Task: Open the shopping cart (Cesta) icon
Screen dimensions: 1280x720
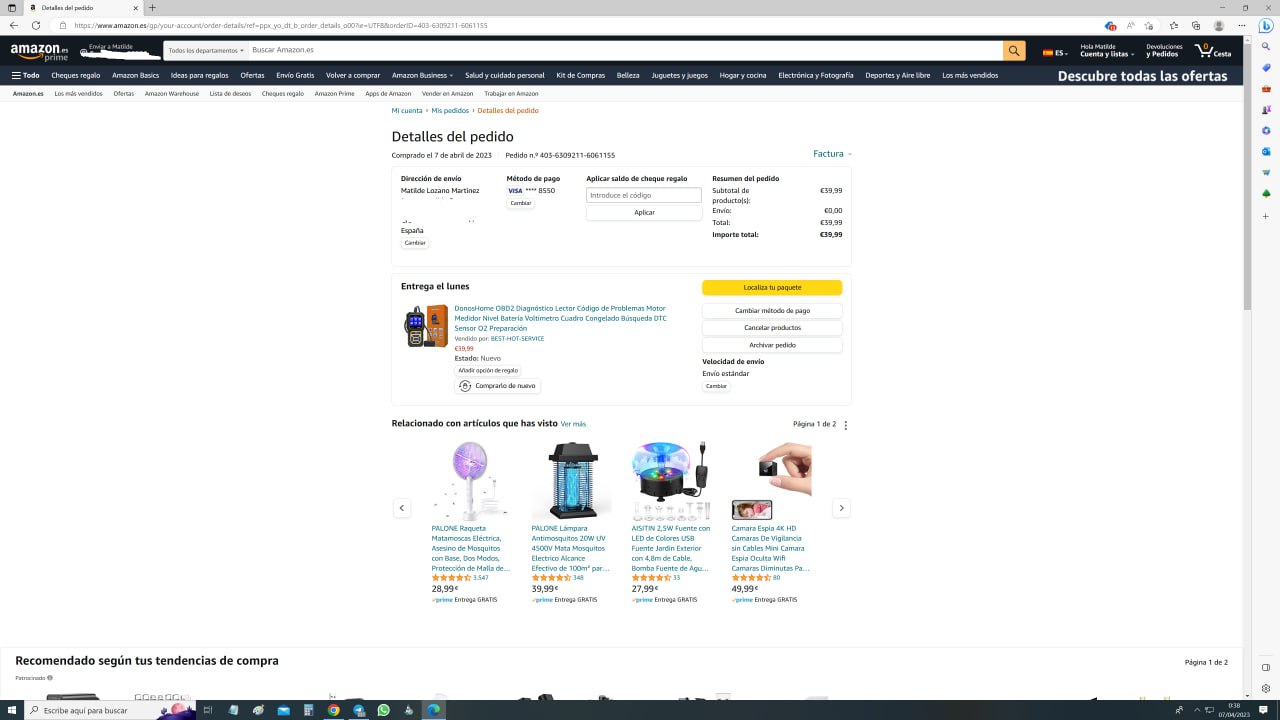Action: 1213,50
